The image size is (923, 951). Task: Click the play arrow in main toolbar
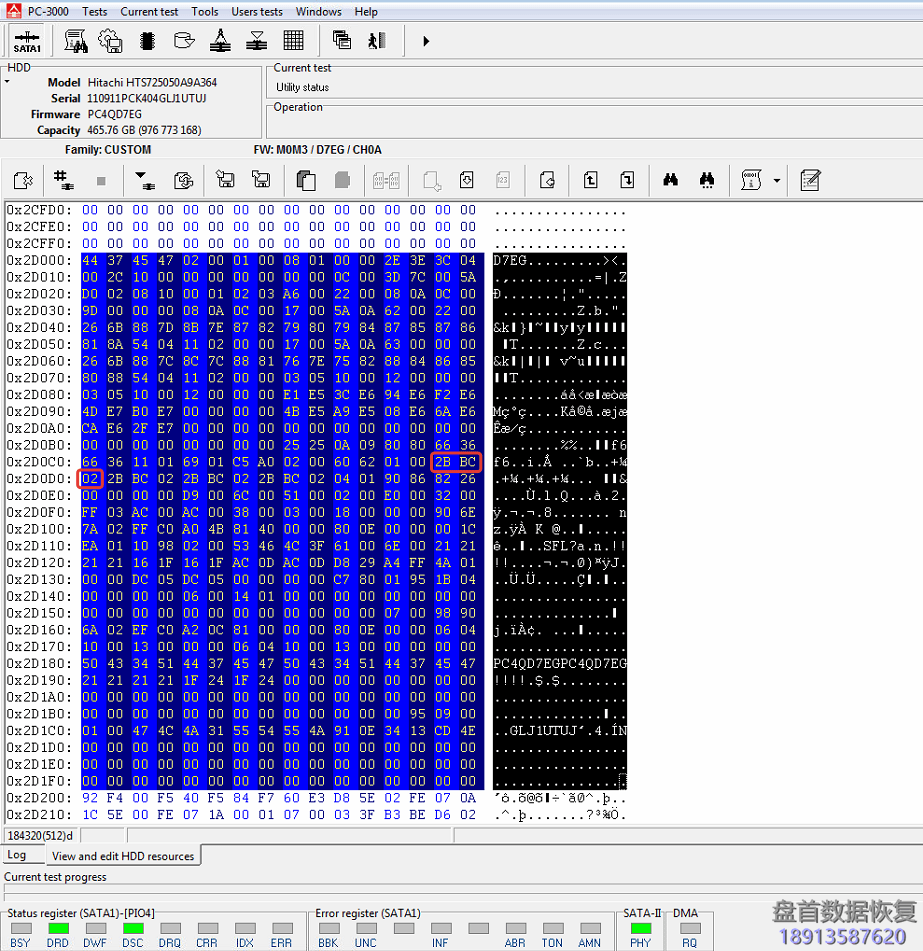[426, 41]
